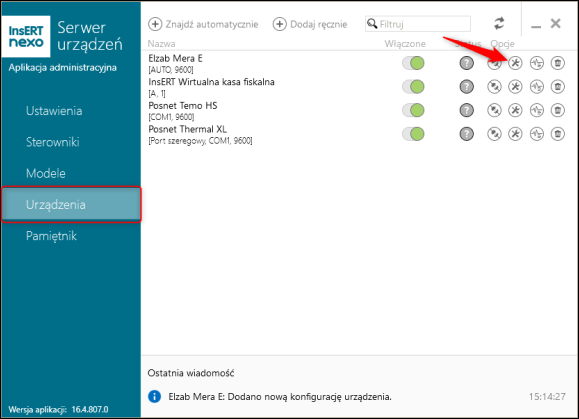The width and height of the screenshot is (579, 419).
Task: Click the status question icon for Posnet Thermal XL
Action: (467, 134)
